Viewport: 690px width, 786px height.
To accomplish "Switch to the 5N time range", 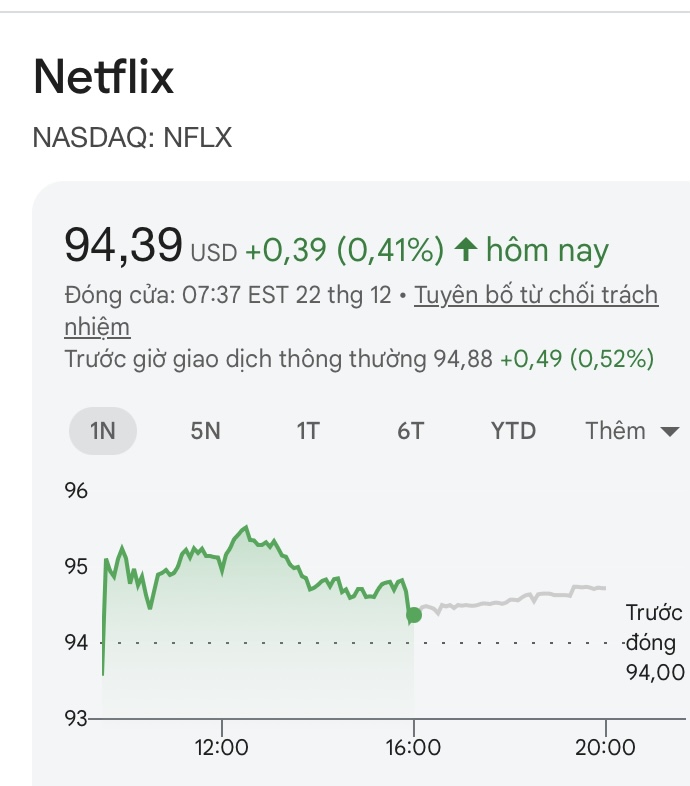I will pos(205,431).
